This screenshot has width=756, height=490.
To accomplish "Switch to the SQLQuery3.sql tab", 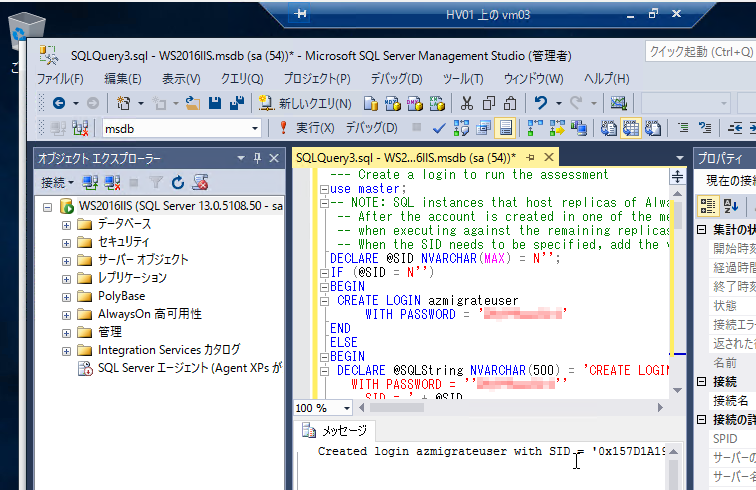I will pyautogui.click(x=406, y=158).
